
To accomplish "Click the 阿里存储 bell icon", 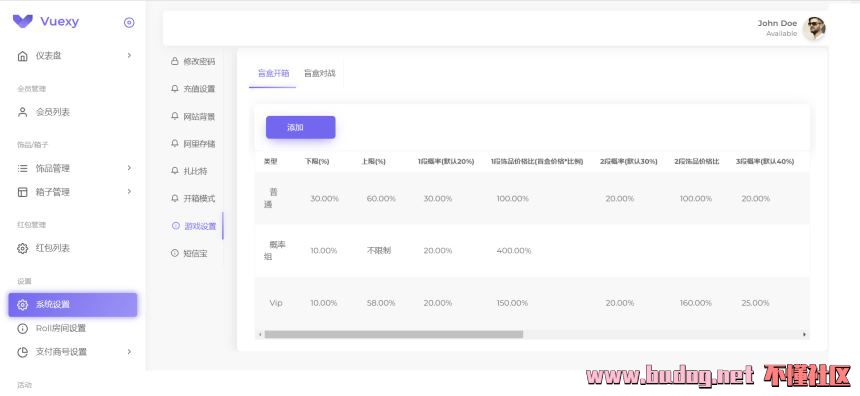I will [174, 143].
